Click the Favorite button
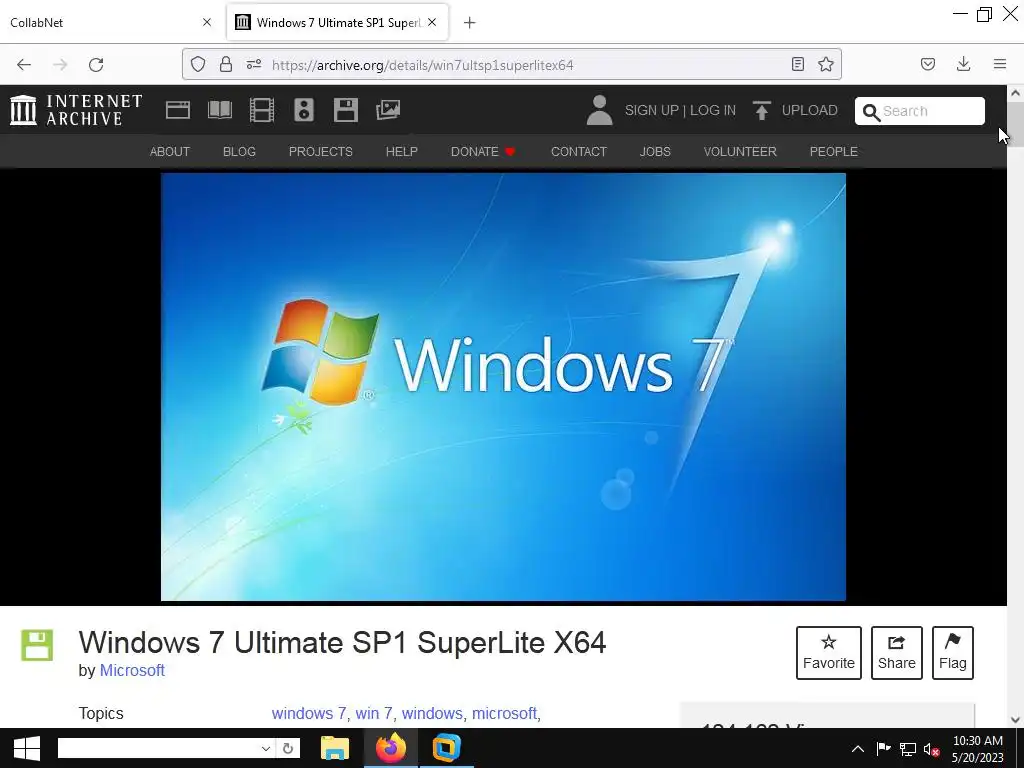 click(829, 653)
